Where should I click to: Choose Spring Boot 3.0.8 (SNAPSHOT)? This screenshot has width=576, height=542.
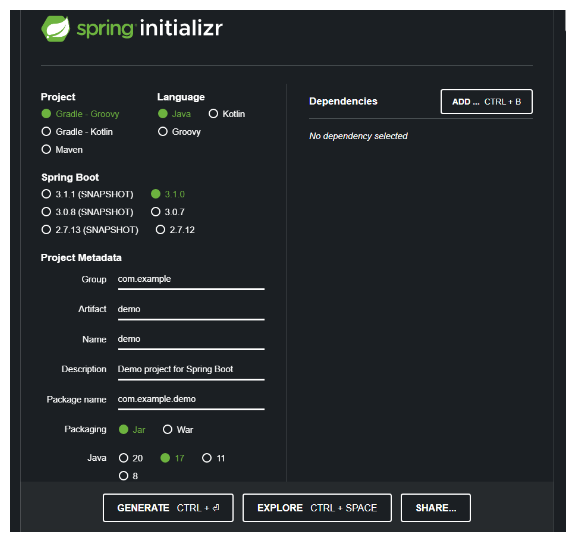[87, 212]
